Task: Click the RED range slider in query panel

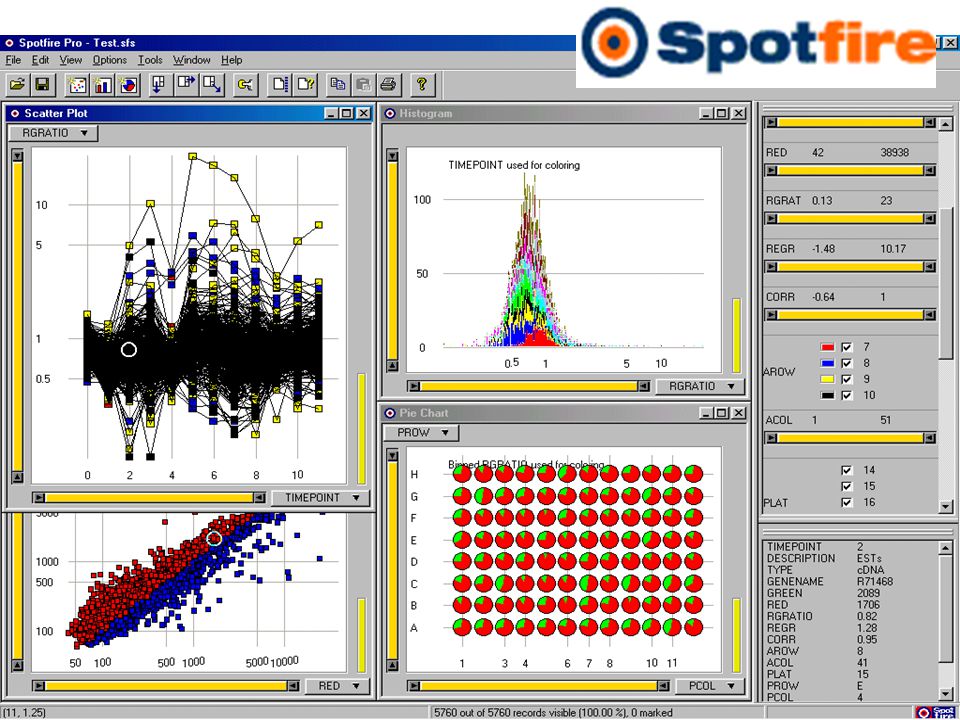Action: tap(851, 170)
